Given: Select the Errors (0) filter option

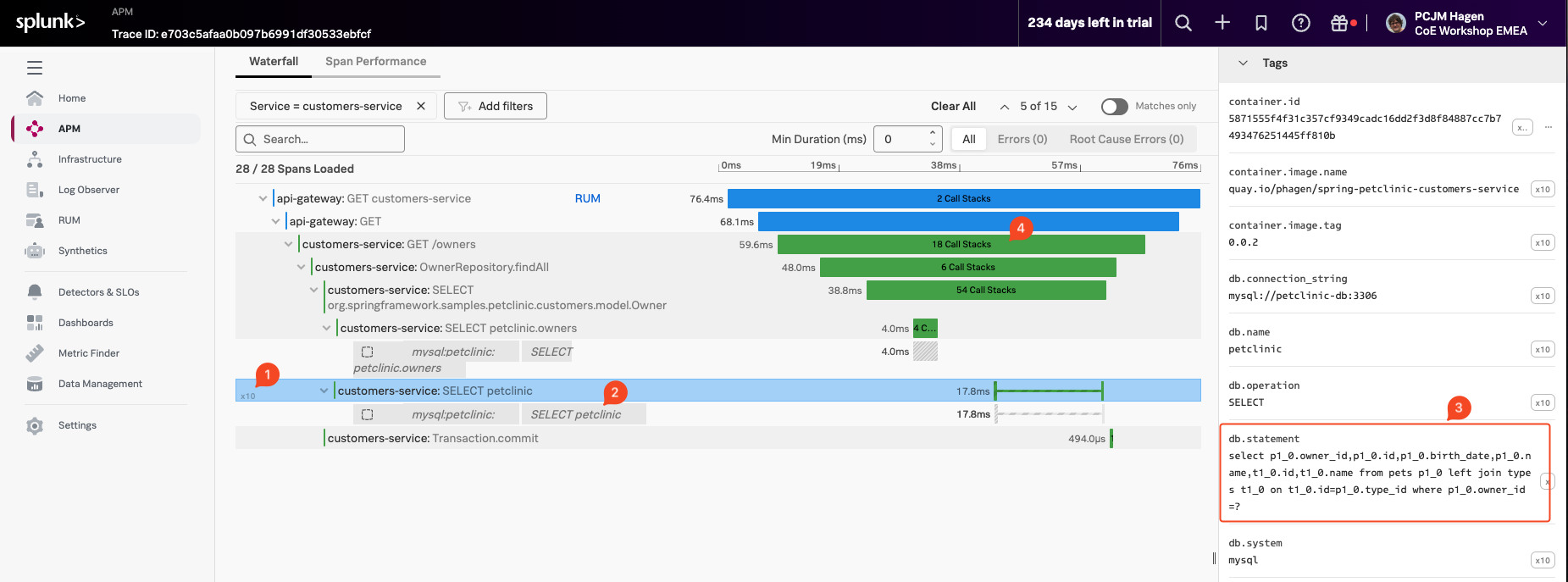Looking at the screenshot, I should [x=1022, y=139].
